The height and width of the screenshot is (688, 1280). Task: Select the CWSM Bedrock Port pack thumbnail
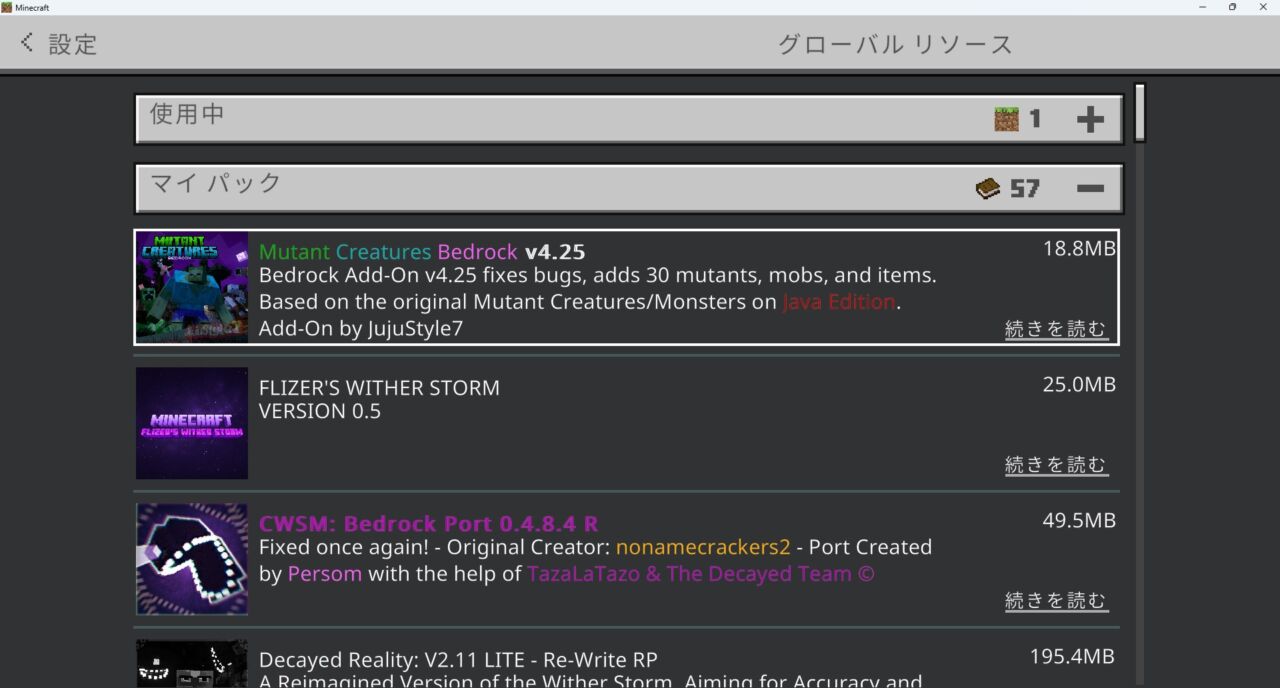tap(192, 559)
